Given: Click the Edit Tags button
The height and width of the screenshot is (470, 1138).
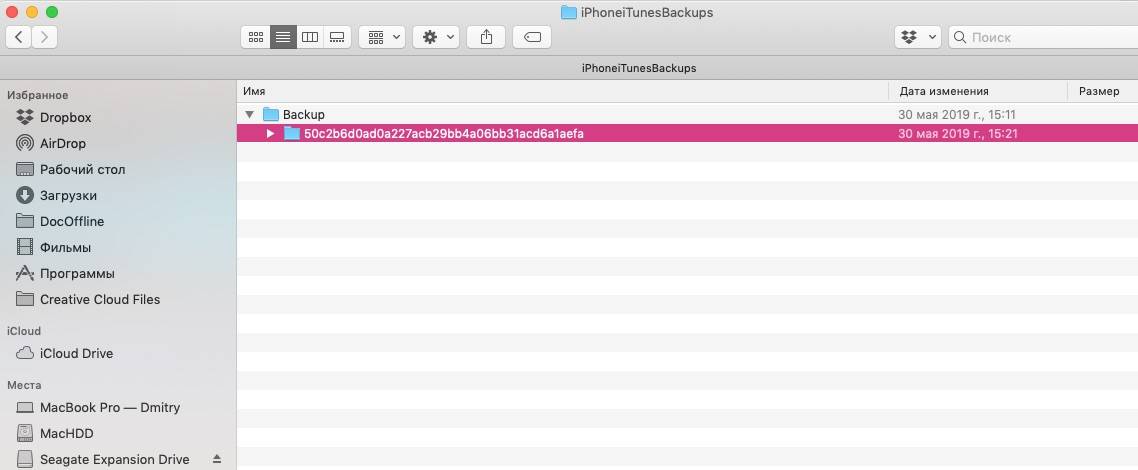Looking at the screenshot, I should [x=532, y=37].
